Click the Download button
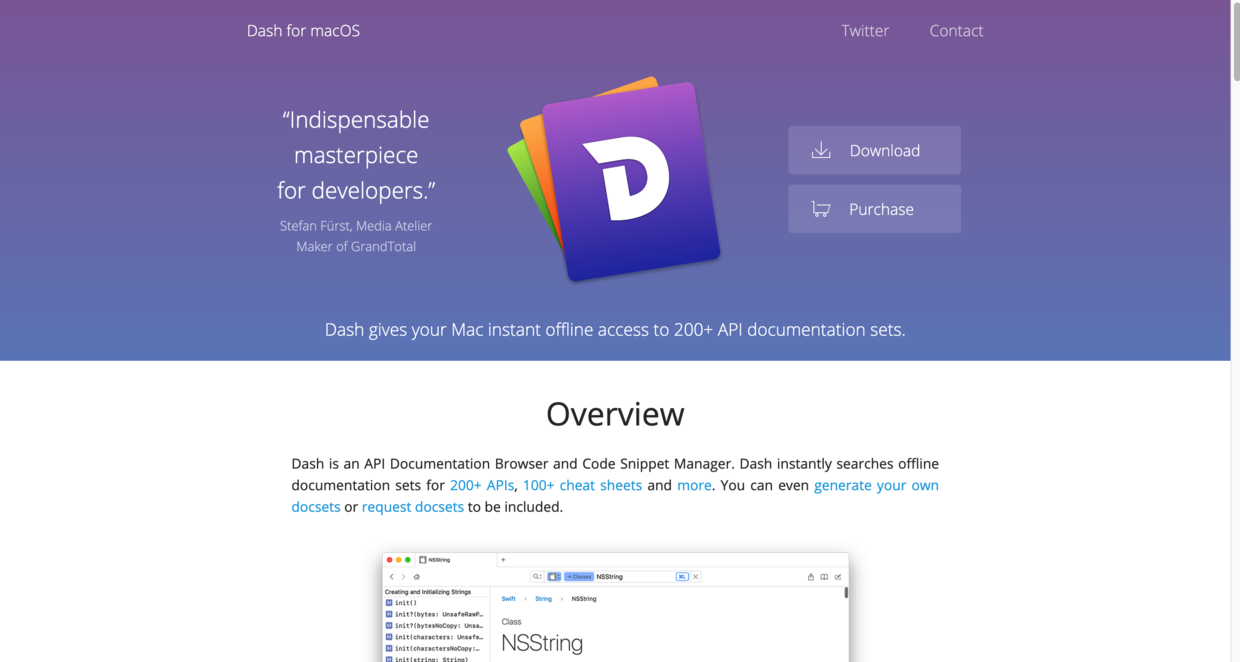This screenshot has width=1240, height=662. (874, 150)
